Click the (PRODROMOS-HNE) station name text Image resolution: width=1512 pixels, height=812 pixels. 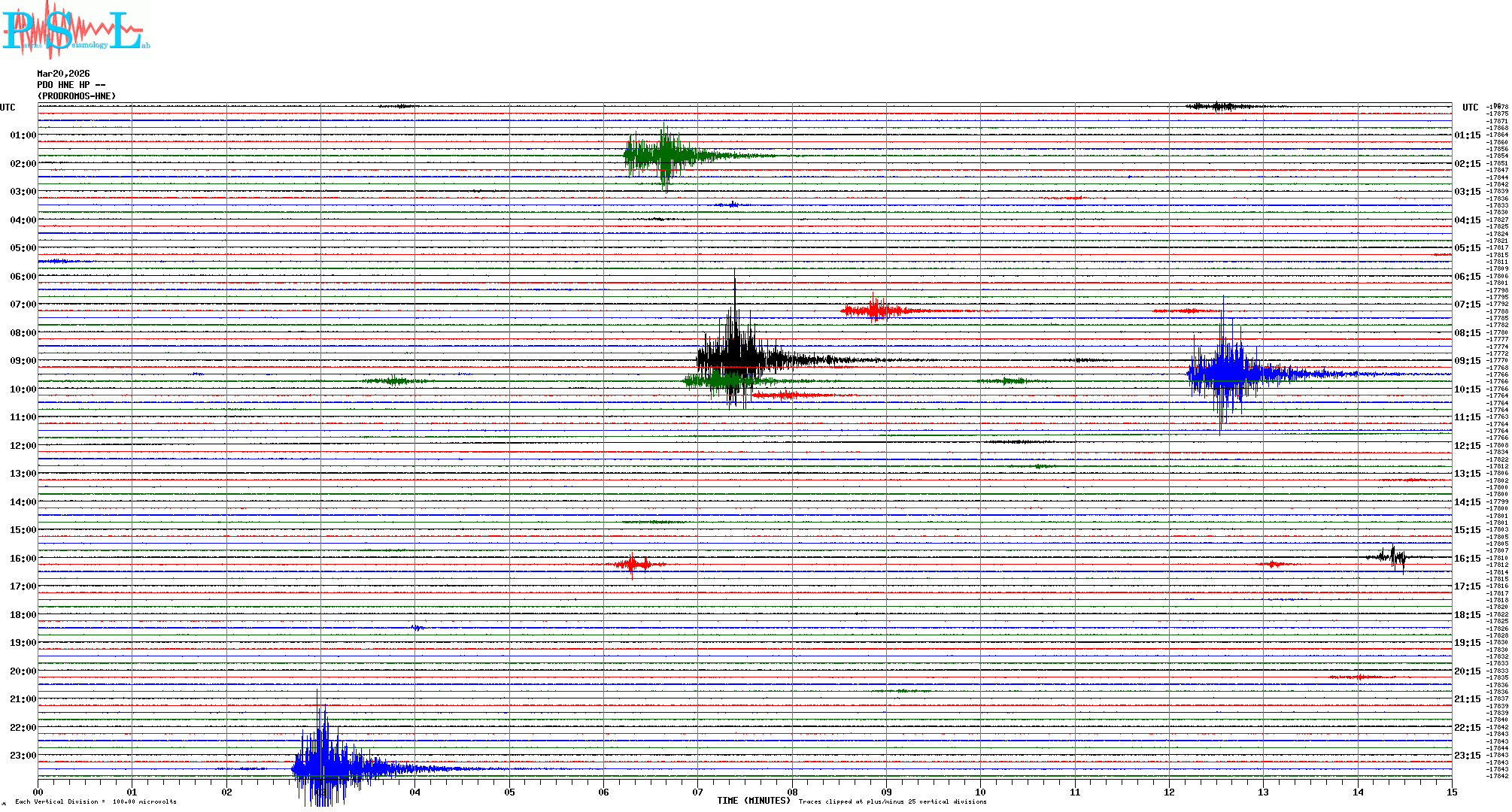(77, 96)
